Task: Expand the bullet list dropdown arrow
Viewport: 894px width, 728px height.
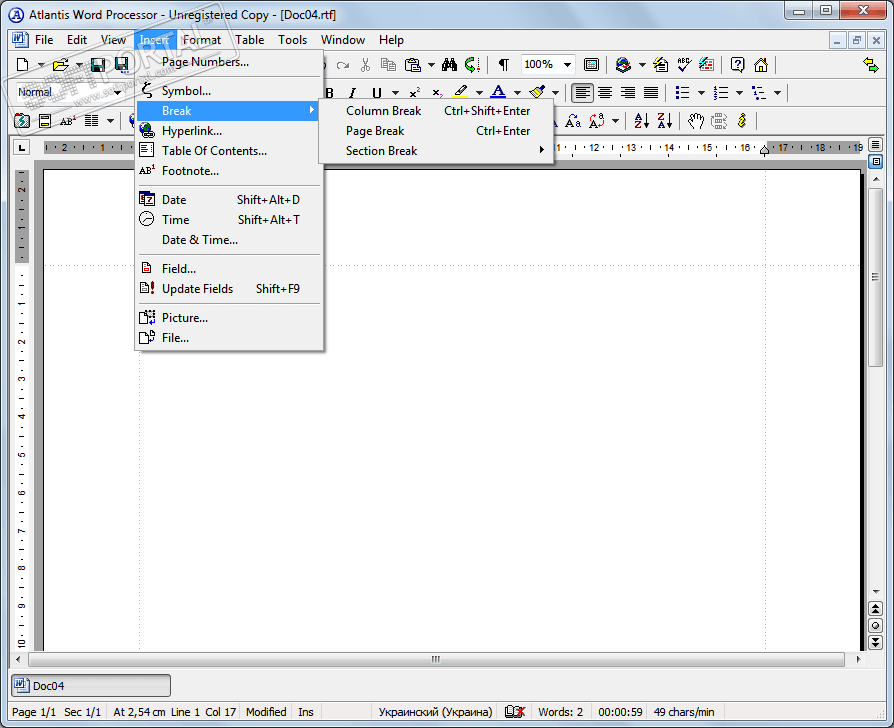Action: pyautogui.click(x=701, y=92)
